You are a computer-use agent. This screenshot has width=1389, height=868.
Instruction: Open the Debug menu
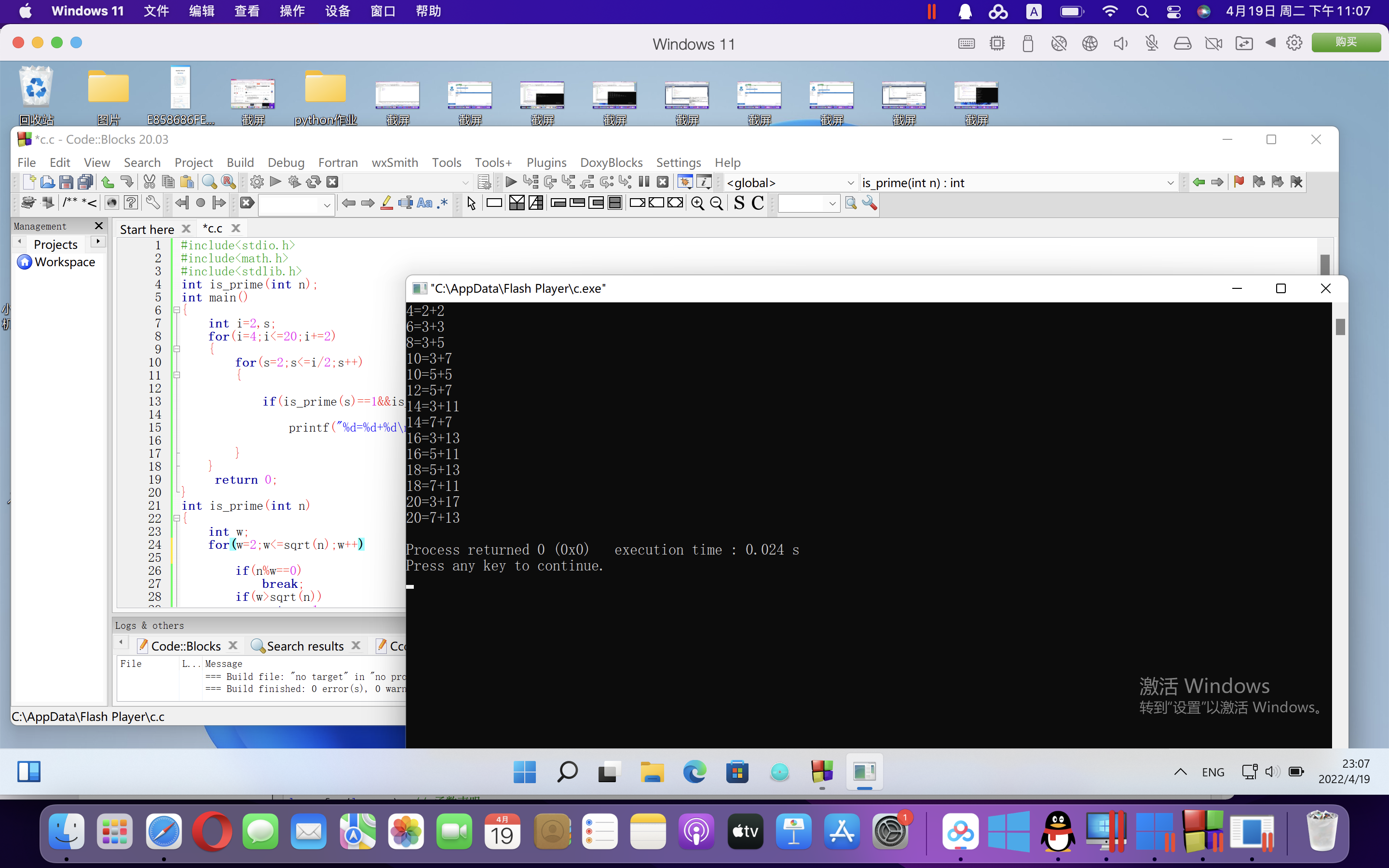[285, 163]
